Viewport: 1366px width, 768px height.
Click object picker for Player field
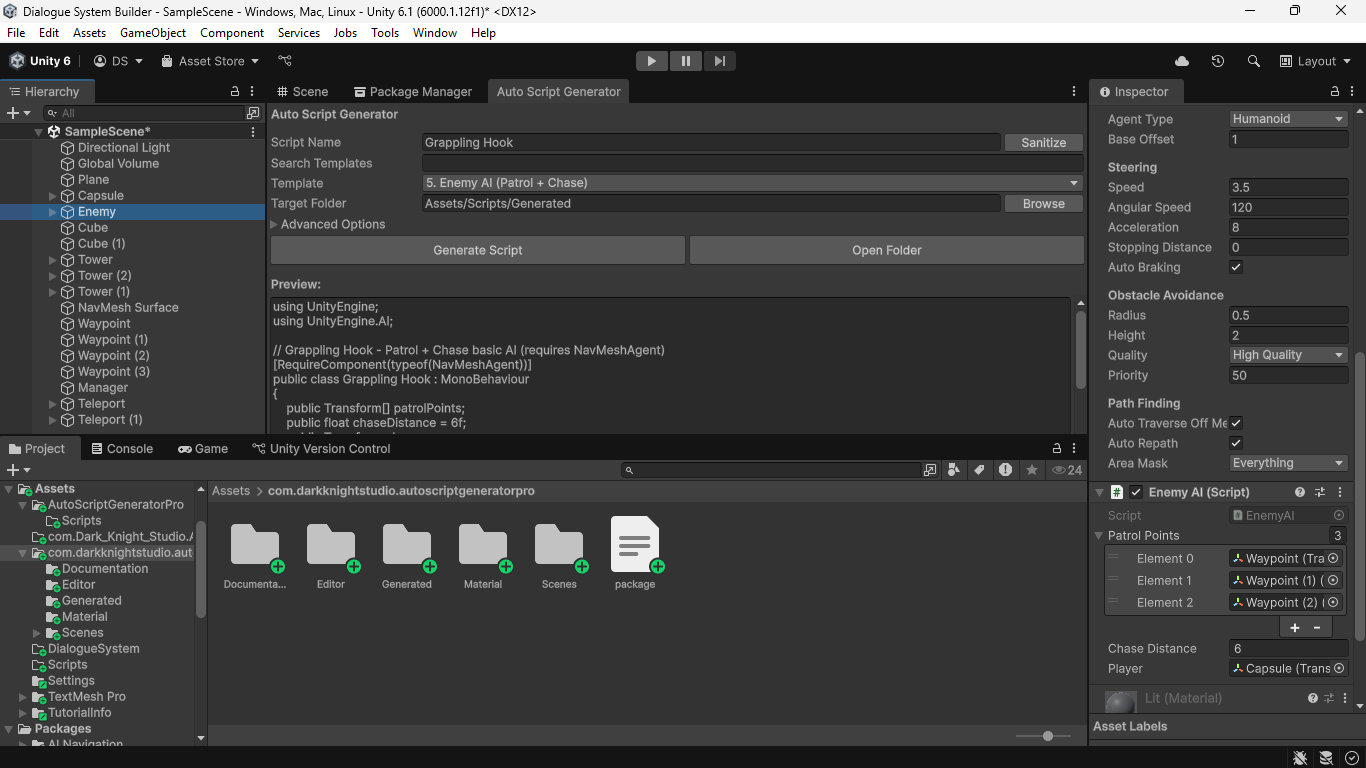point(1339,668)
